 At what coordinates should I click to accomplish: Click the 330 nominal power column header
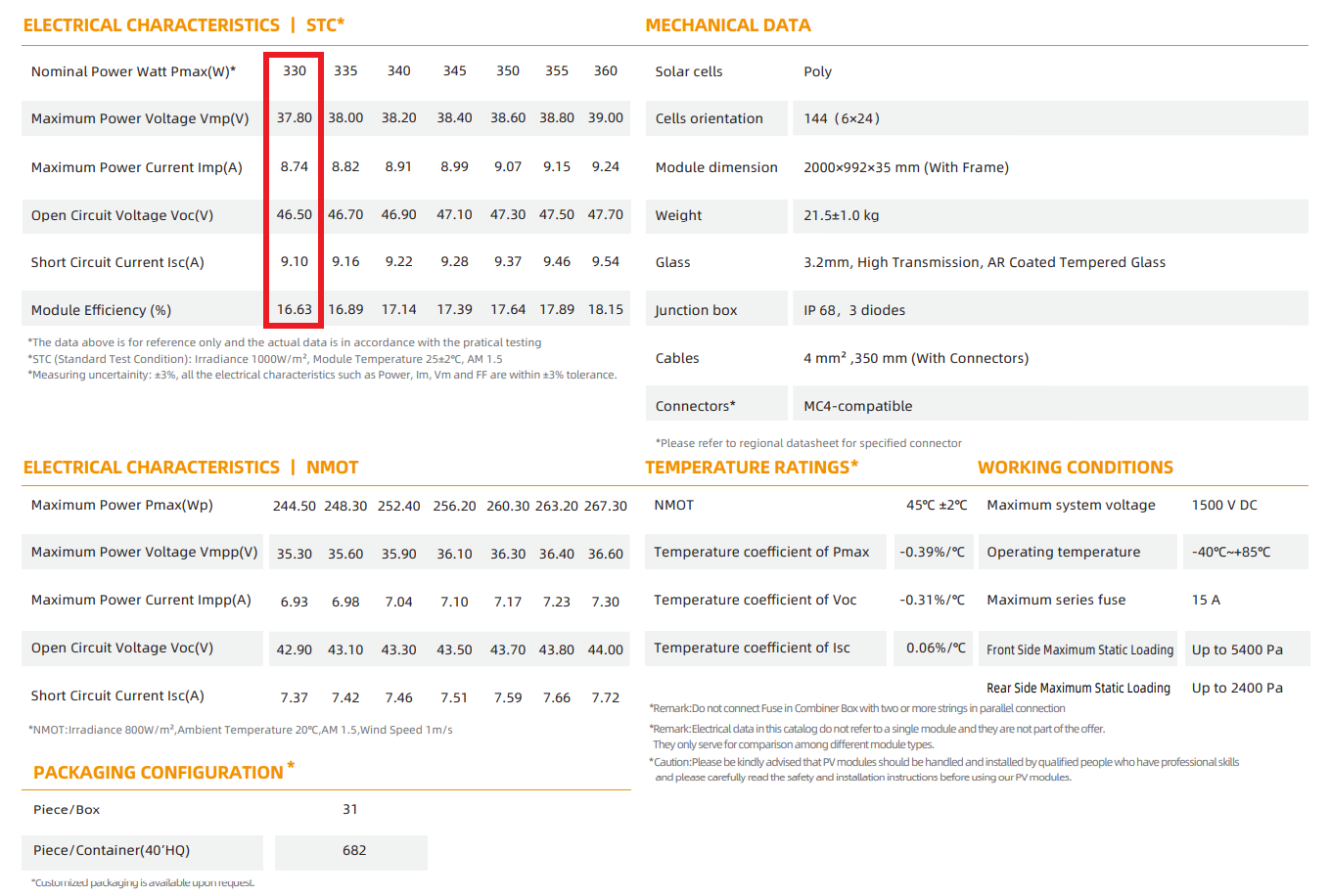[x=295, y=70]
